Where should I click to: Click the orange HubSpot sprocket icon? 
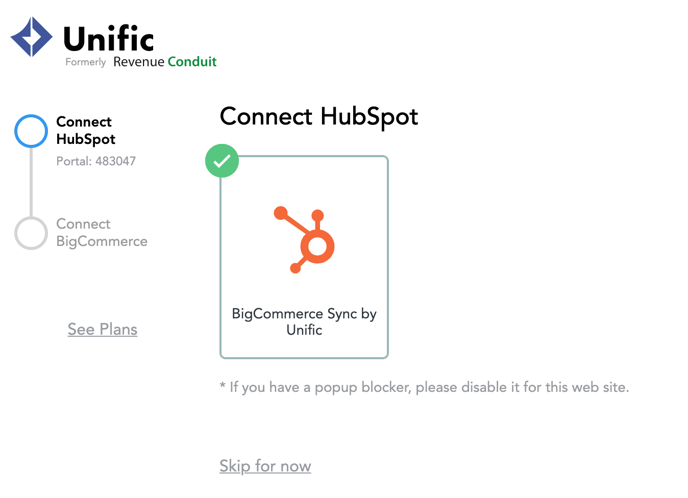(x=304, y=240)
